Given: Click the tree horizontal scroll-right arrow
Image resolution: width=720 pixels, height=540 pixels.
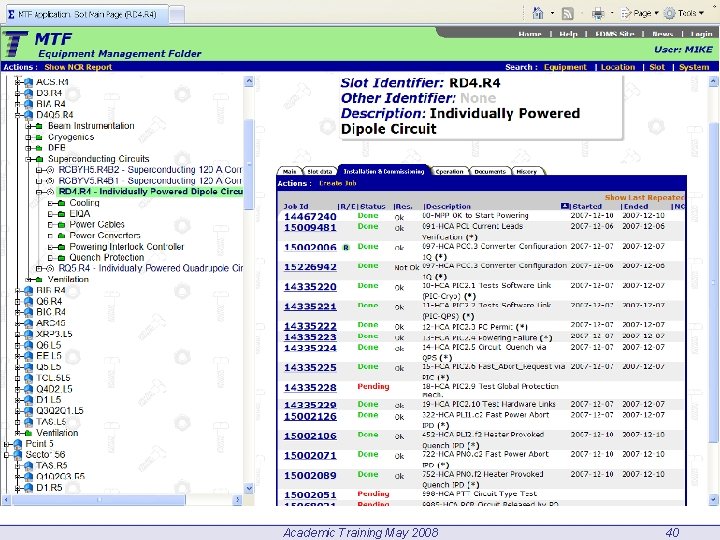Looking at the screenshot, I should pos(237,500).
